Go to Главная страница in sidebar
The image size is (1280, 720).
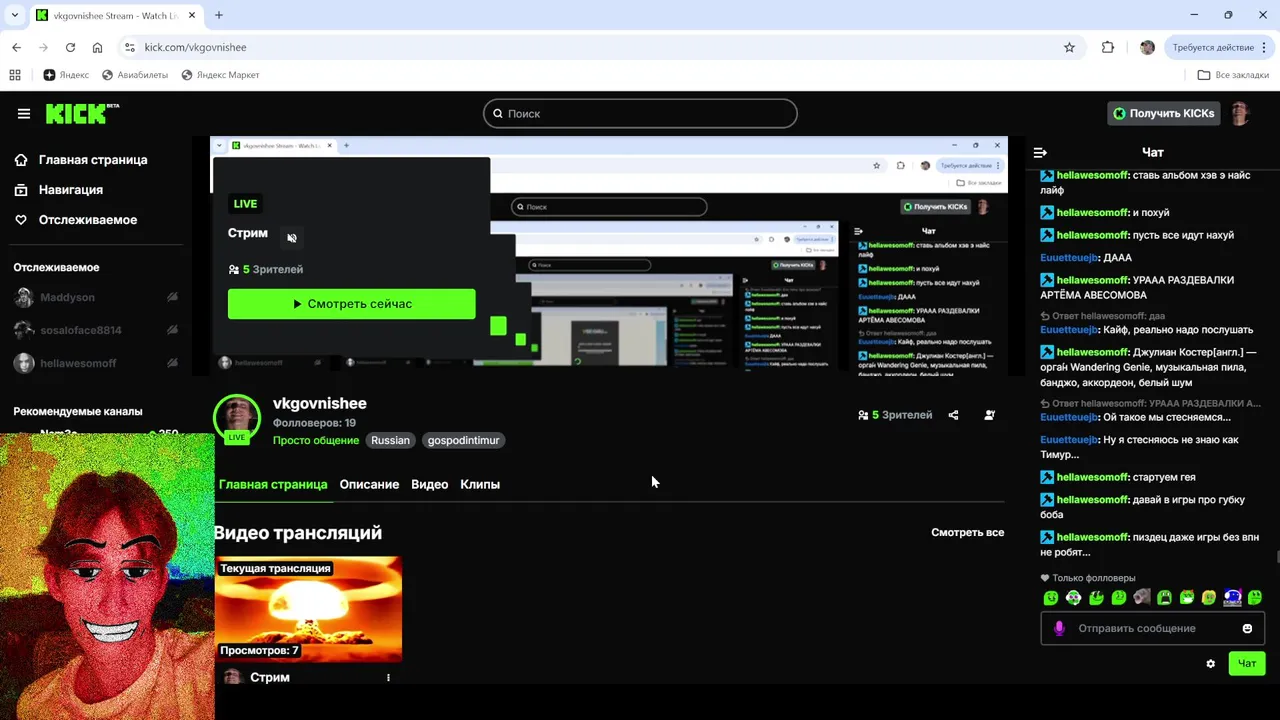pos(81,160)
